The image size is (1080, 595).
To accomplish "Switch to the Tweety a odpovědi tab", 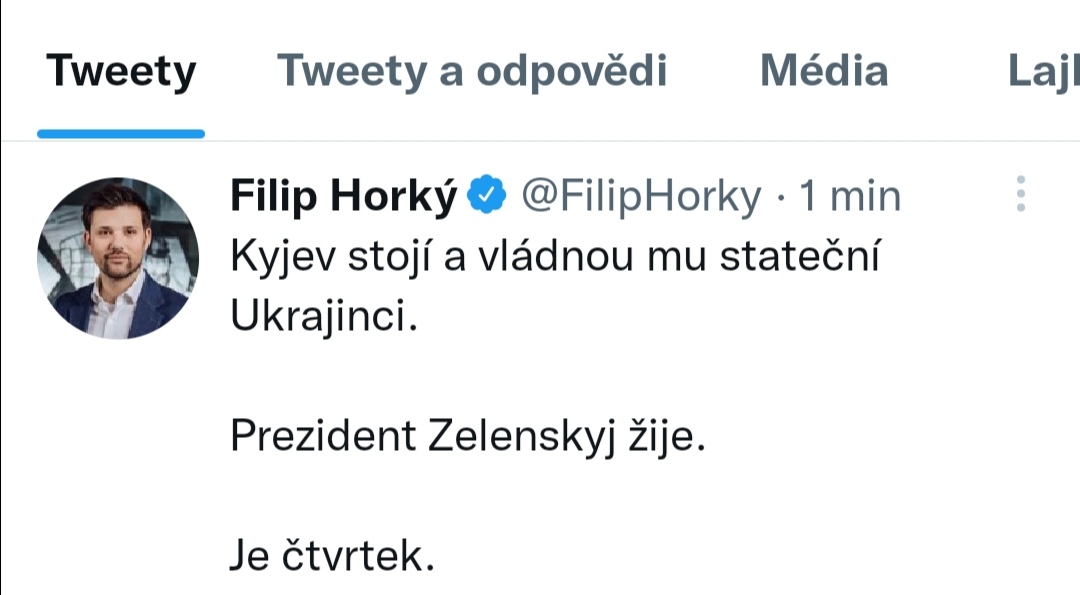I will click(472, 72).
